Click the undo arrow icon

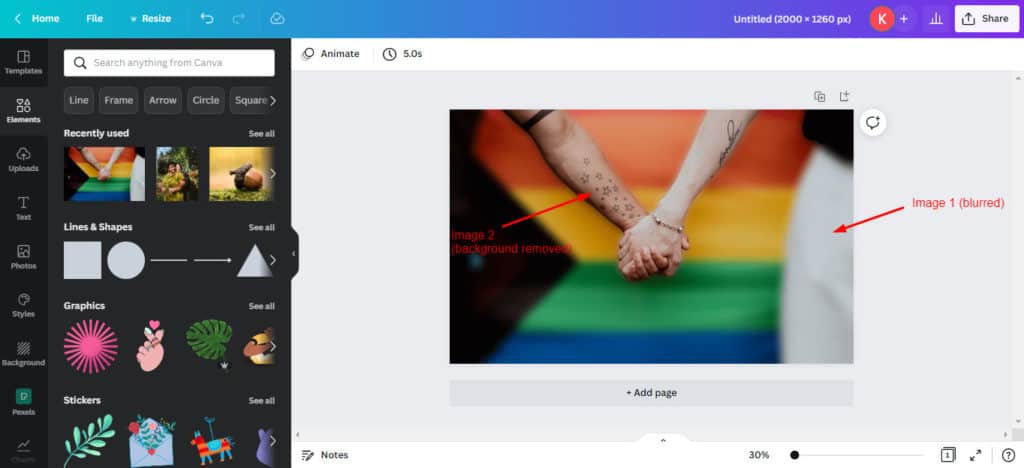pos(207,18)
